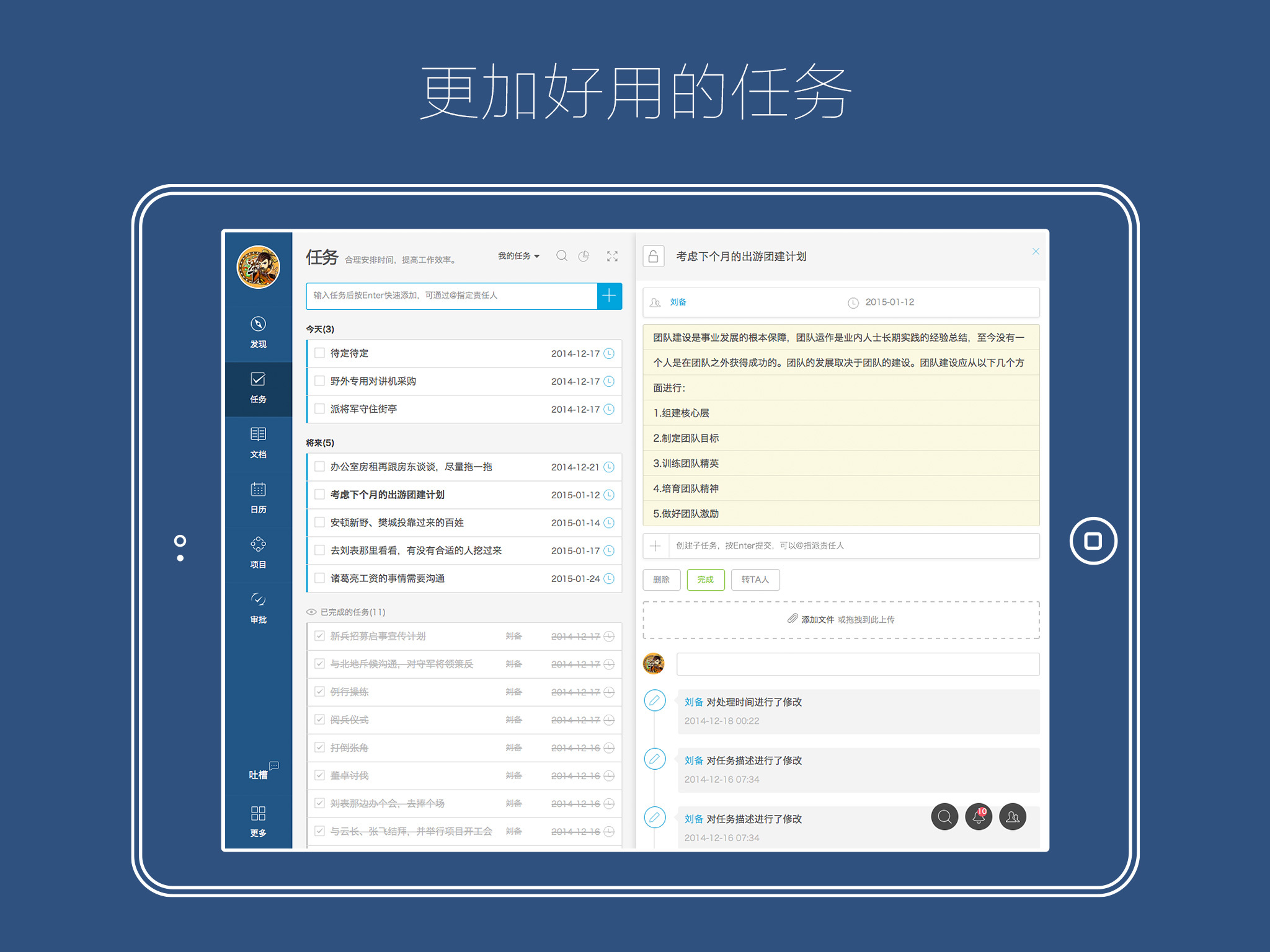The width and height of the screenshot is (1270, 952).
Task: Click the clock icon on 2015-01-24 task
Action: (609, 578)
